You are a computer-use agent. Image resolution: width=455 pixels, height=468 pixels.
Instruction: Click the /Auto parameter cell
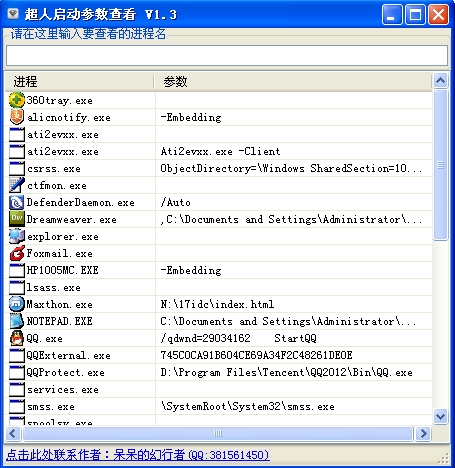tap(176, 202)
